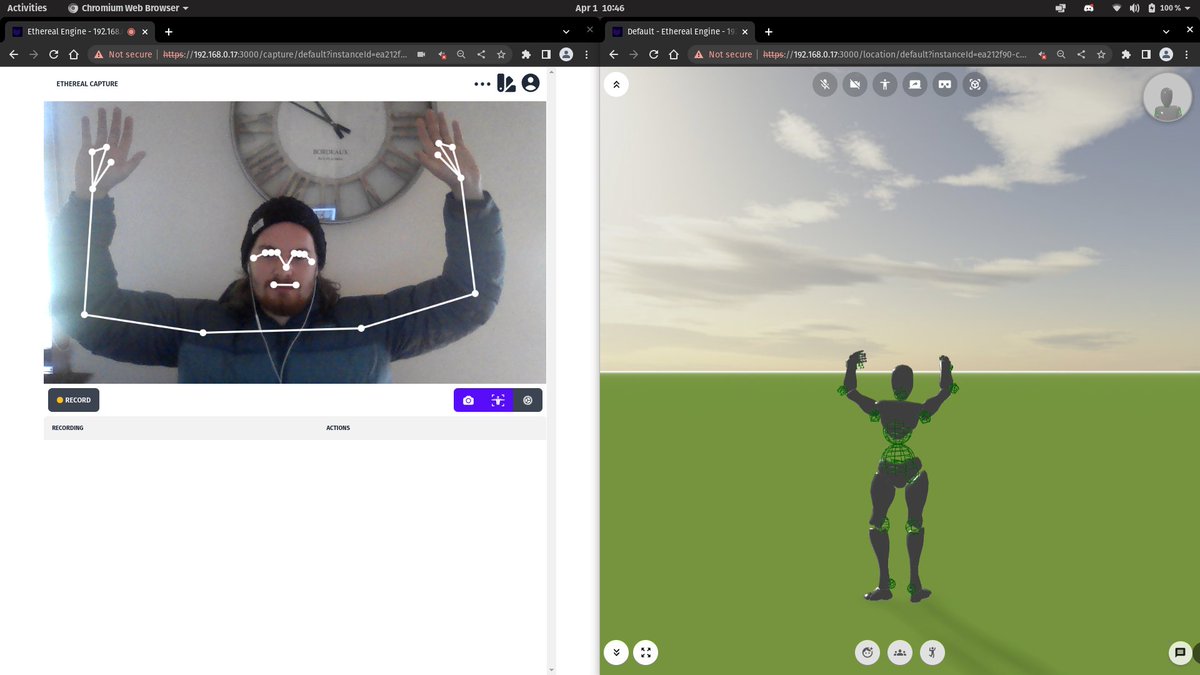Go home in the left browser window

coord(74,54)
